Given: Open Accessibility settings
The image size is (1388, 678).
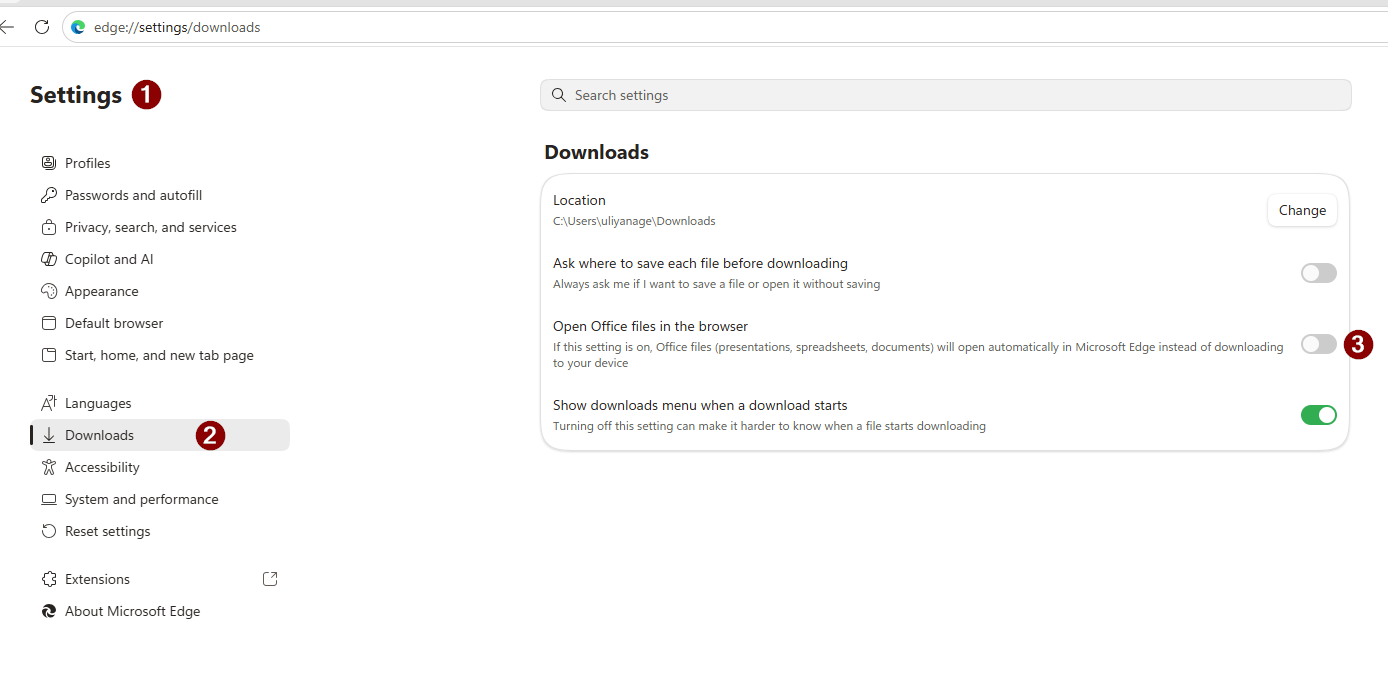Looking at the screenshot, I should click(160, 467).
